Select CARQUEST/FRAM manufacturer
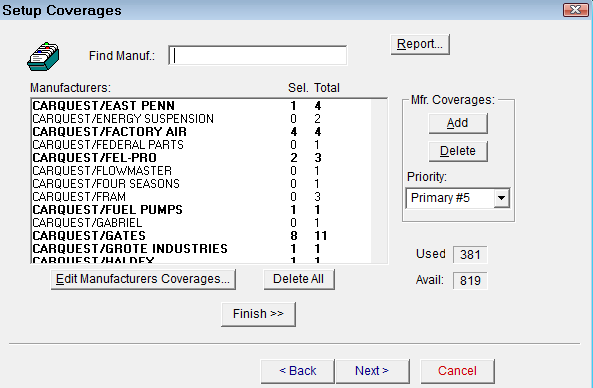The image size is (593, 388). tap(201, 197)
